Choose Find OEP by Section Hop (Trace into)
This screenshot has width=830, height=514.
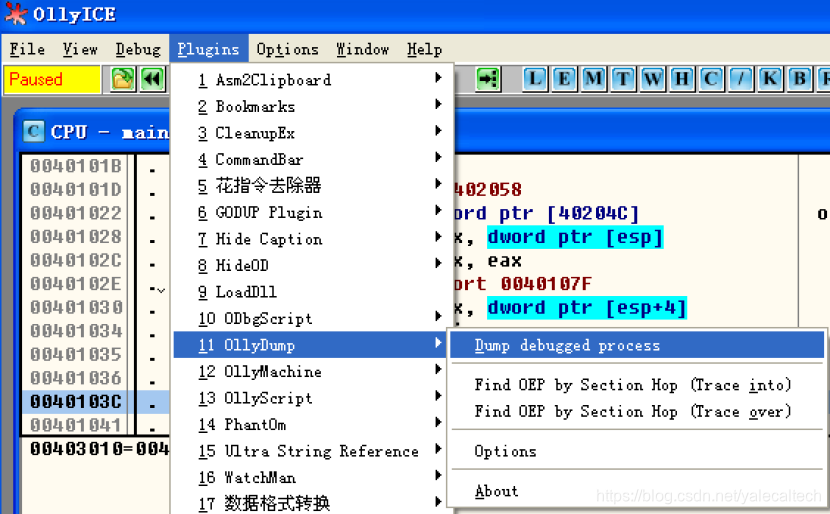(x=637, y=385)
